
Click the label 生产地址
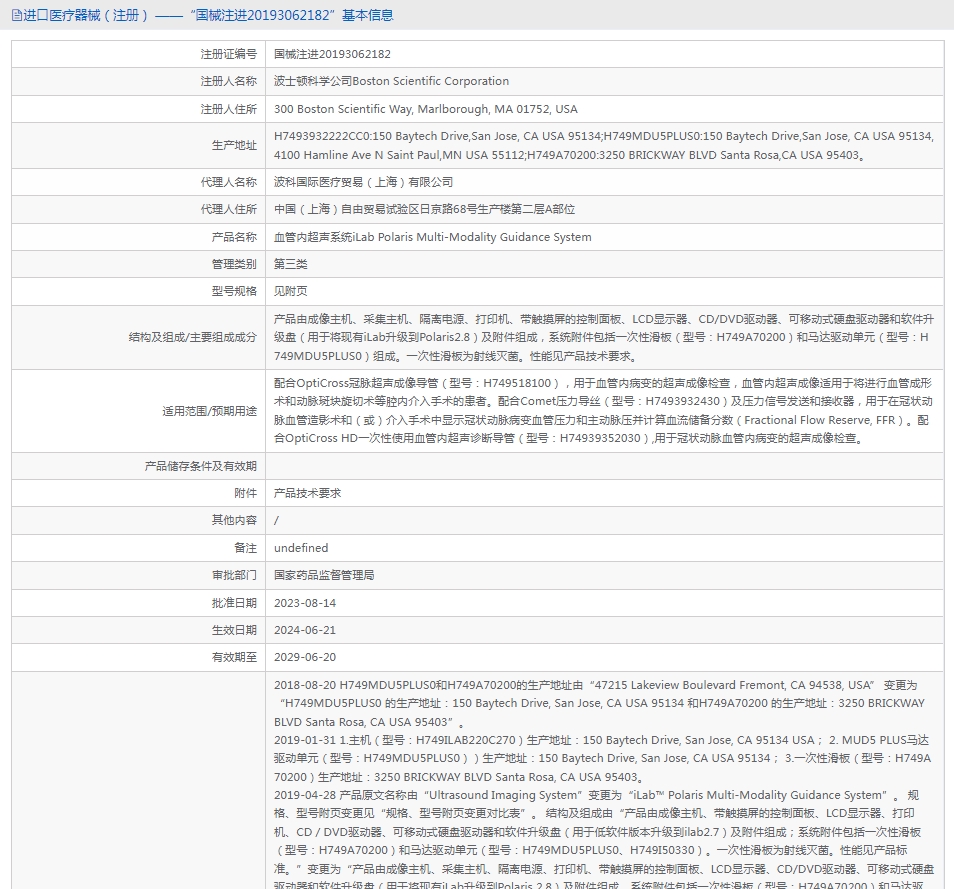(234, 145)
